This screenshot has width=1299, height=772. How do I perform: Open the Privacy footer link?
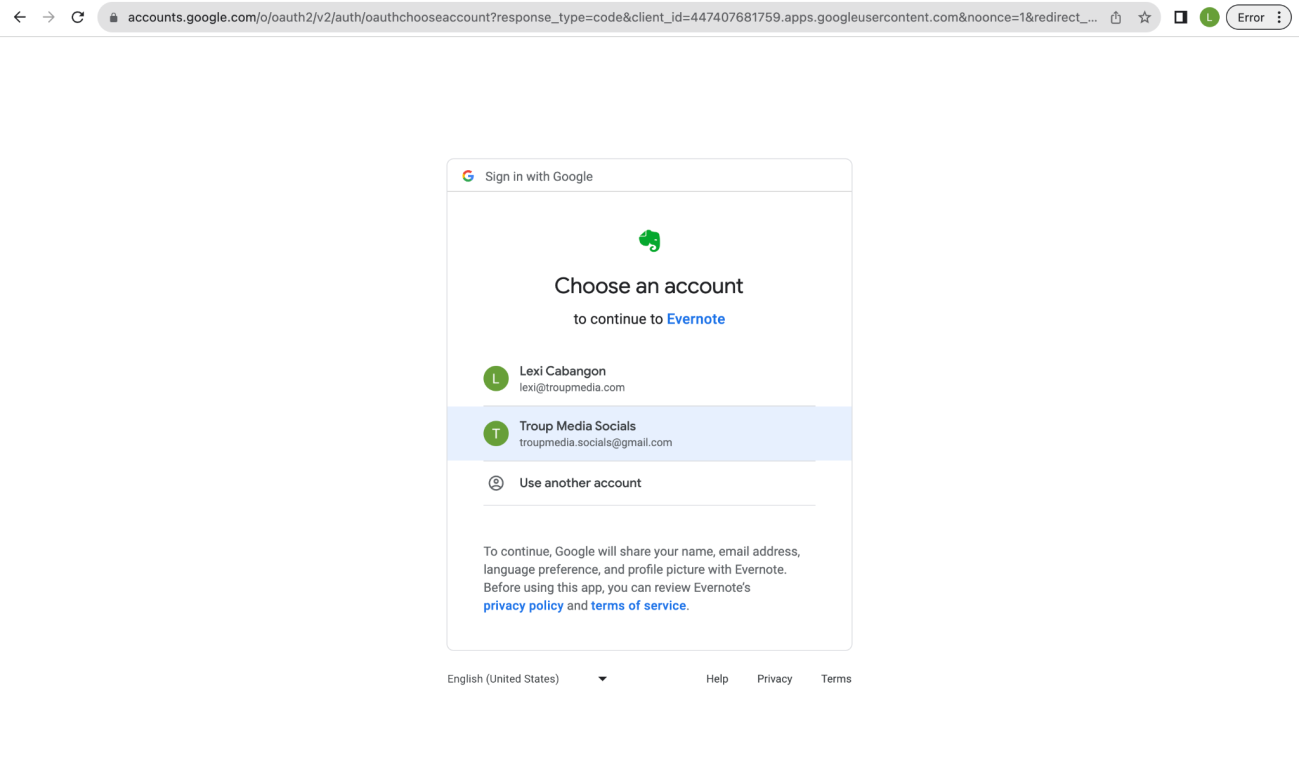coord(774,679)
